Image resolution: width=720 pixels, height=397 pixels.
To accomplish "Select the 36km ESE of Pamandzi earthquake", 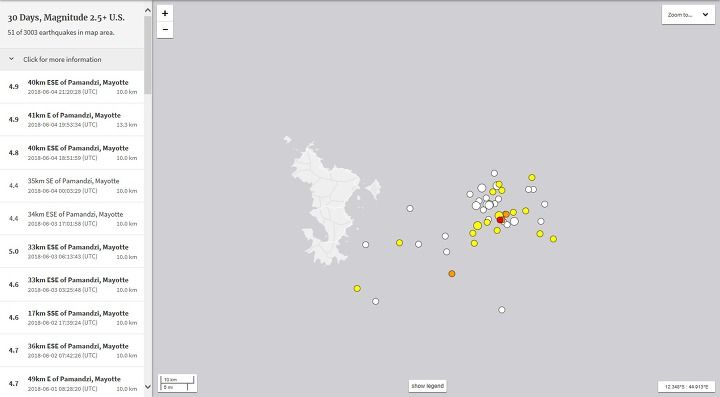I will (72, 351).
